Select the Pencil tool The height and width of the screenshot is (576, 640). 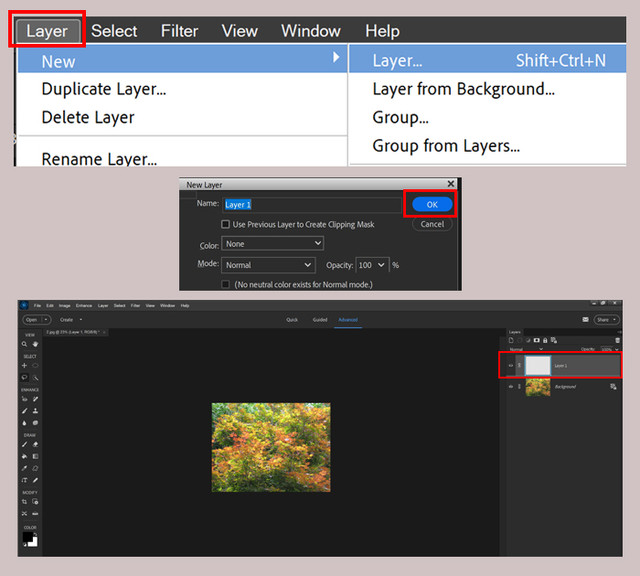coord(36,480)
